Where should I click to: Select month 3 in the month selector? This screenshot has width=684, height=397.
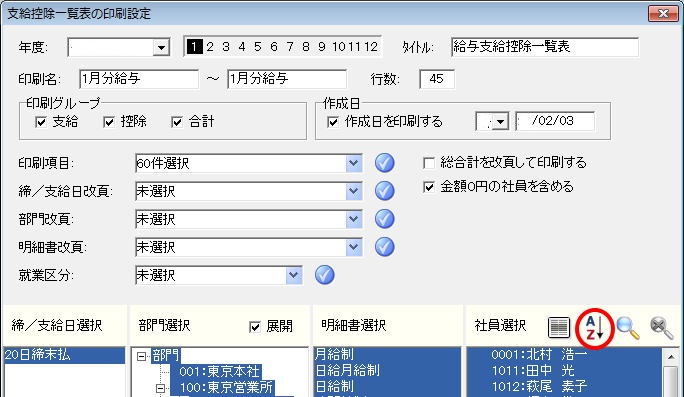[226, 47]
